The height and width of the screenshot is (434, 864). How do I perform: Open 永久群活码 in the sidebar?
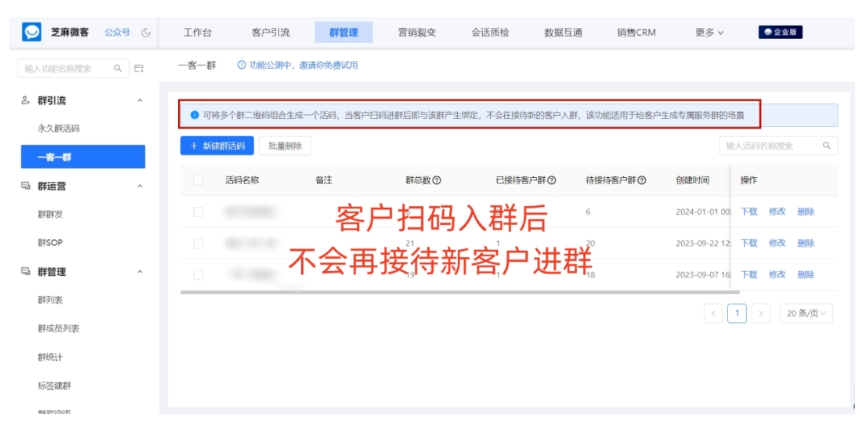point(58,129)
